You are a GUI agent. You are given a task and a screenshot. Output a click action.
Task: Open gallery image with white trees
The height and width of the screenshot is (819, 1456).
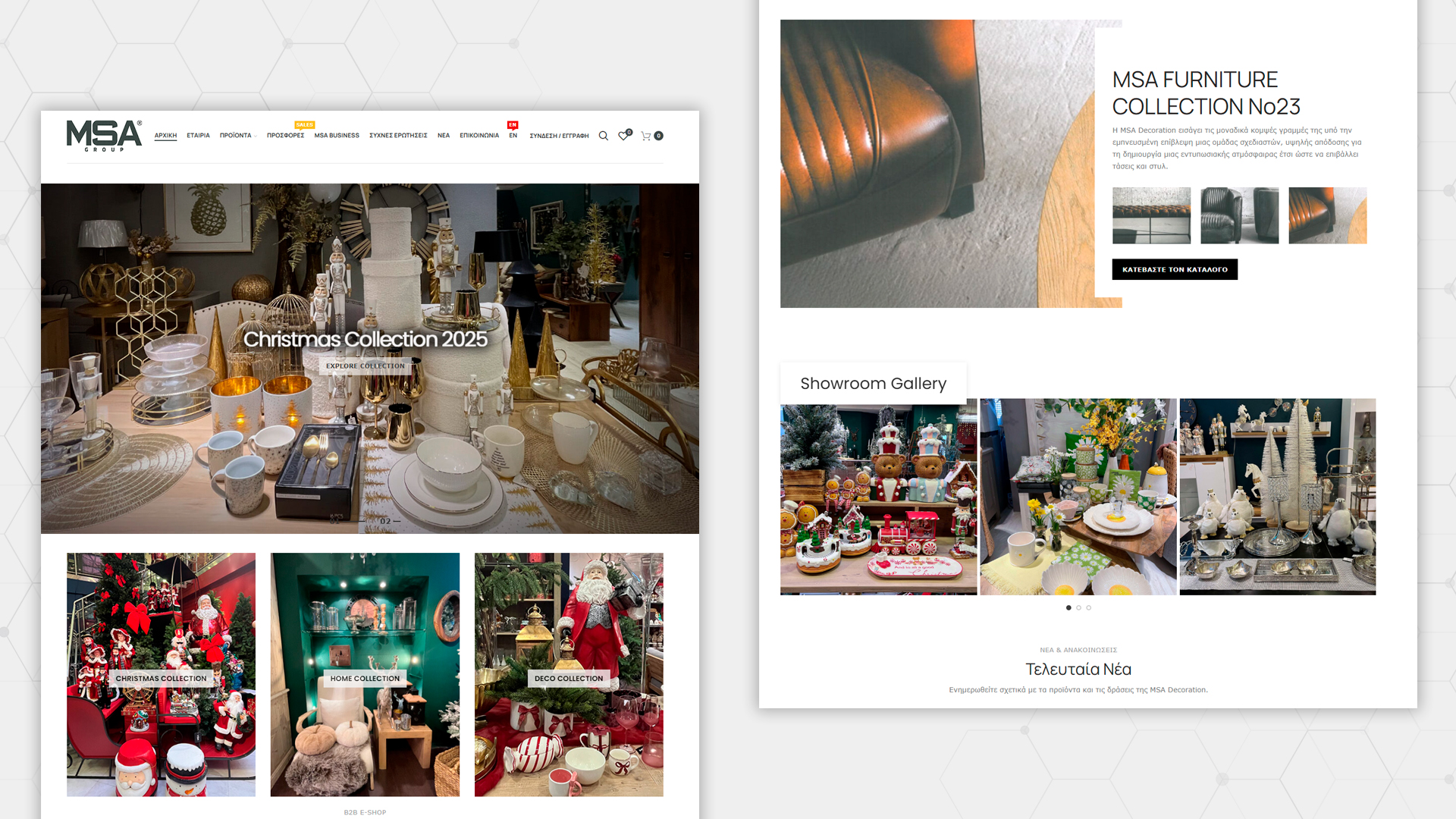tap(1278, 497)
